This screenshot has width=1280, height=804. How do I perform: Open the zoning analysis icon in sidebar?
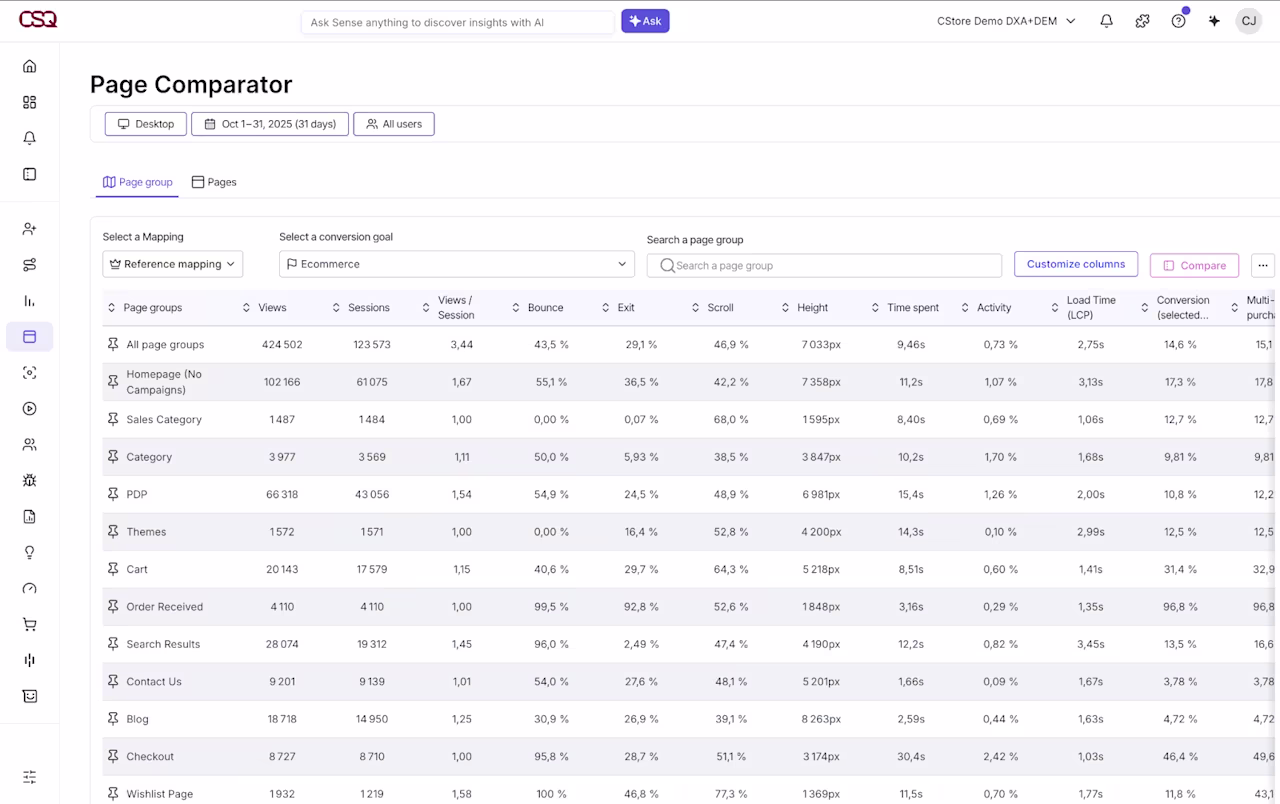pyautogui.click(x=29, y=373)
